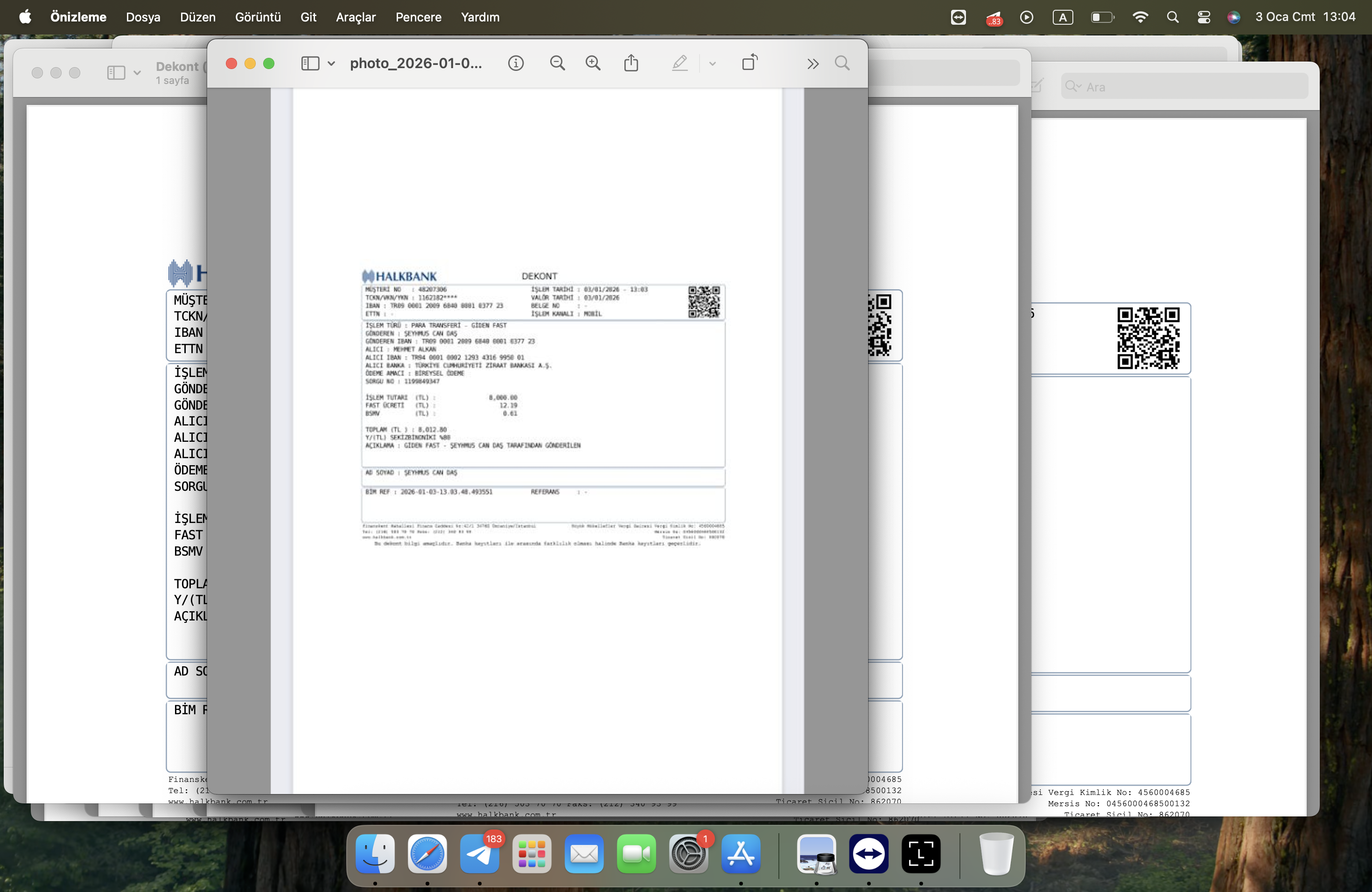Click the TeamViewer menu bar icon
Screen dimensions: 1372x892
click(958, 17)
